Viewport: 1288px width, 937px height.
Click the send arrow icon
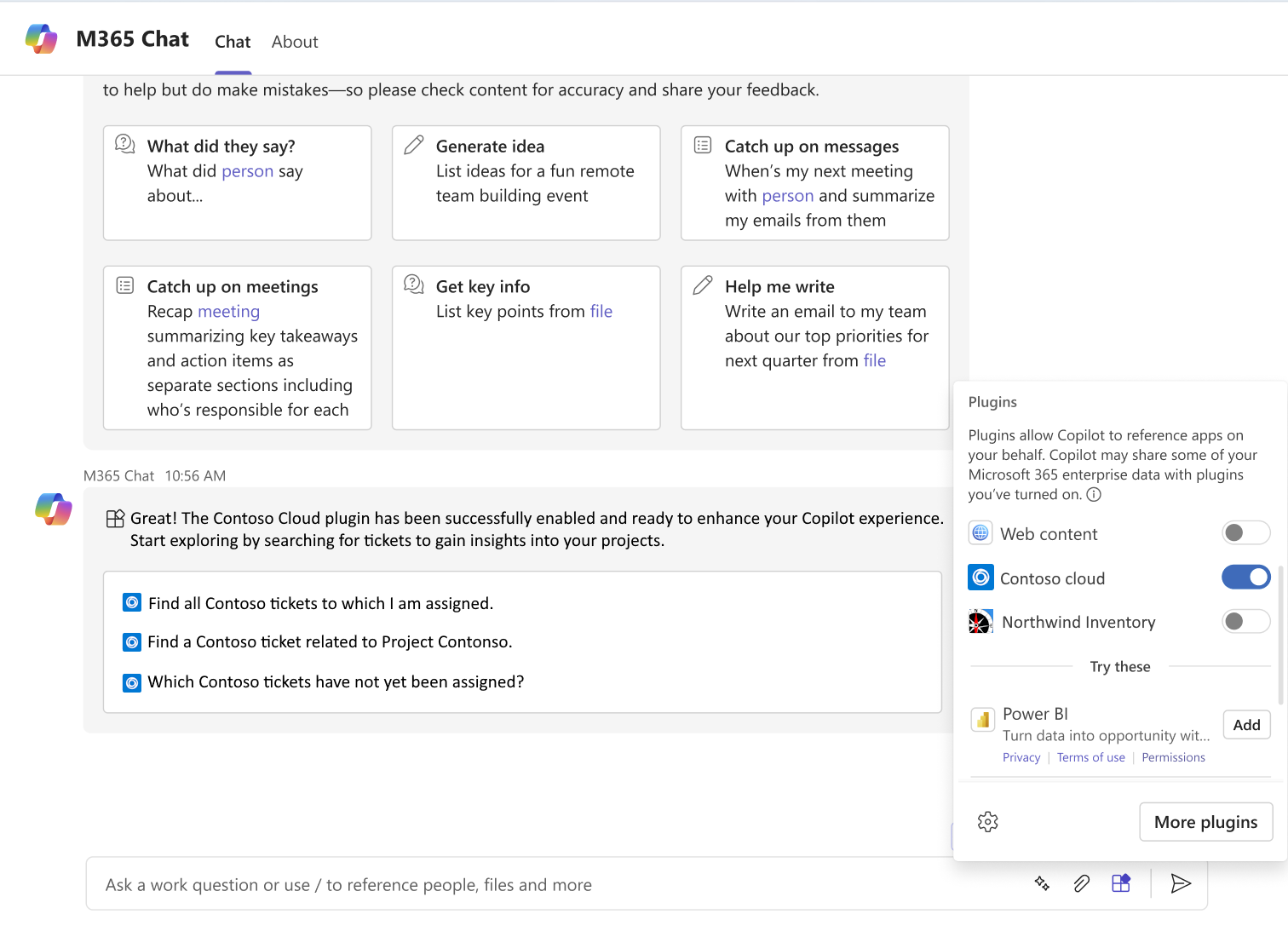coord(1181,883)
